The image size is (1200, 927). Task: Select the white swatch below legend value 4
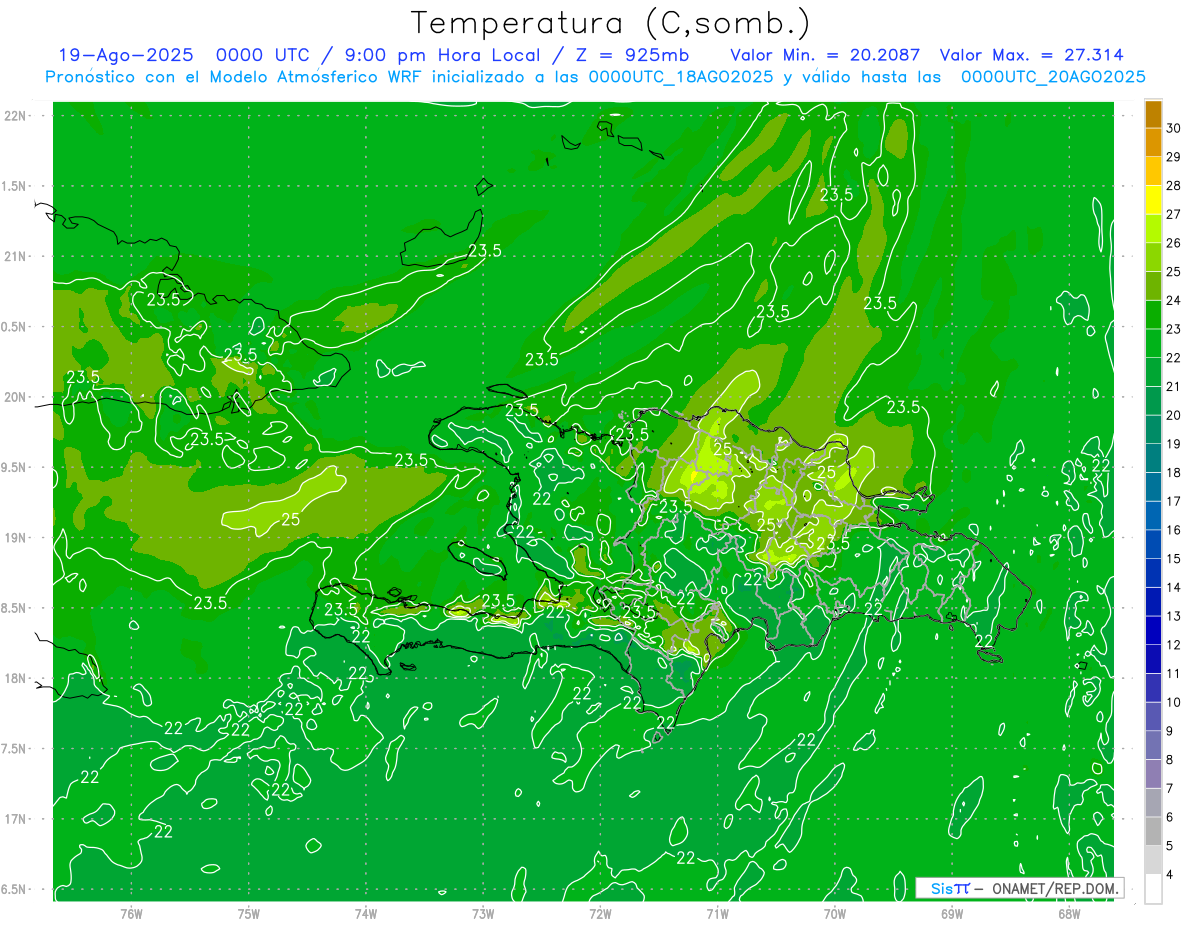[1153, 889]
